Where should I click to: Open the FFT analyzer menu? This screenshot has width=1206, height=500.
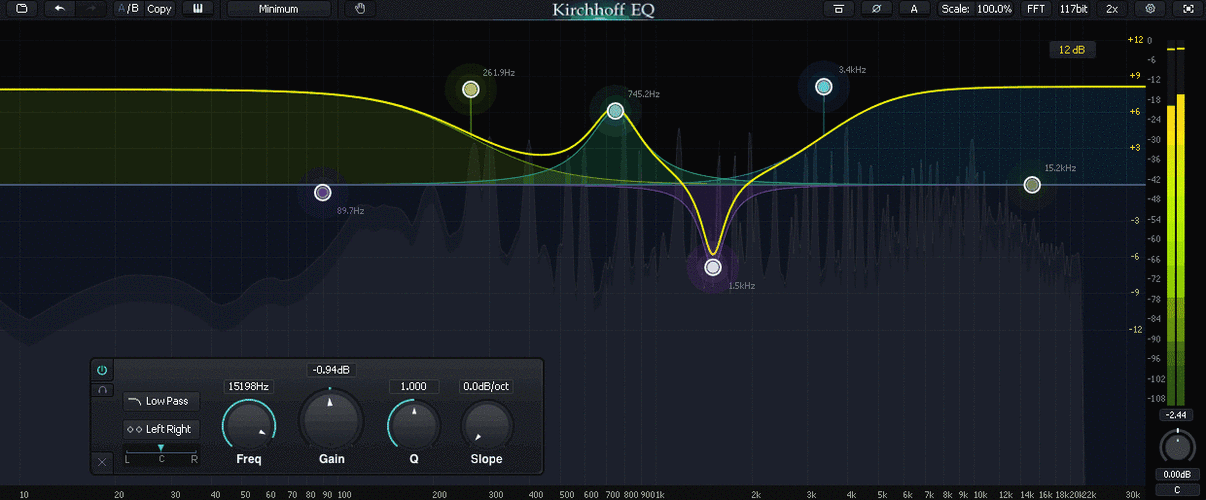click(1035, 9)
